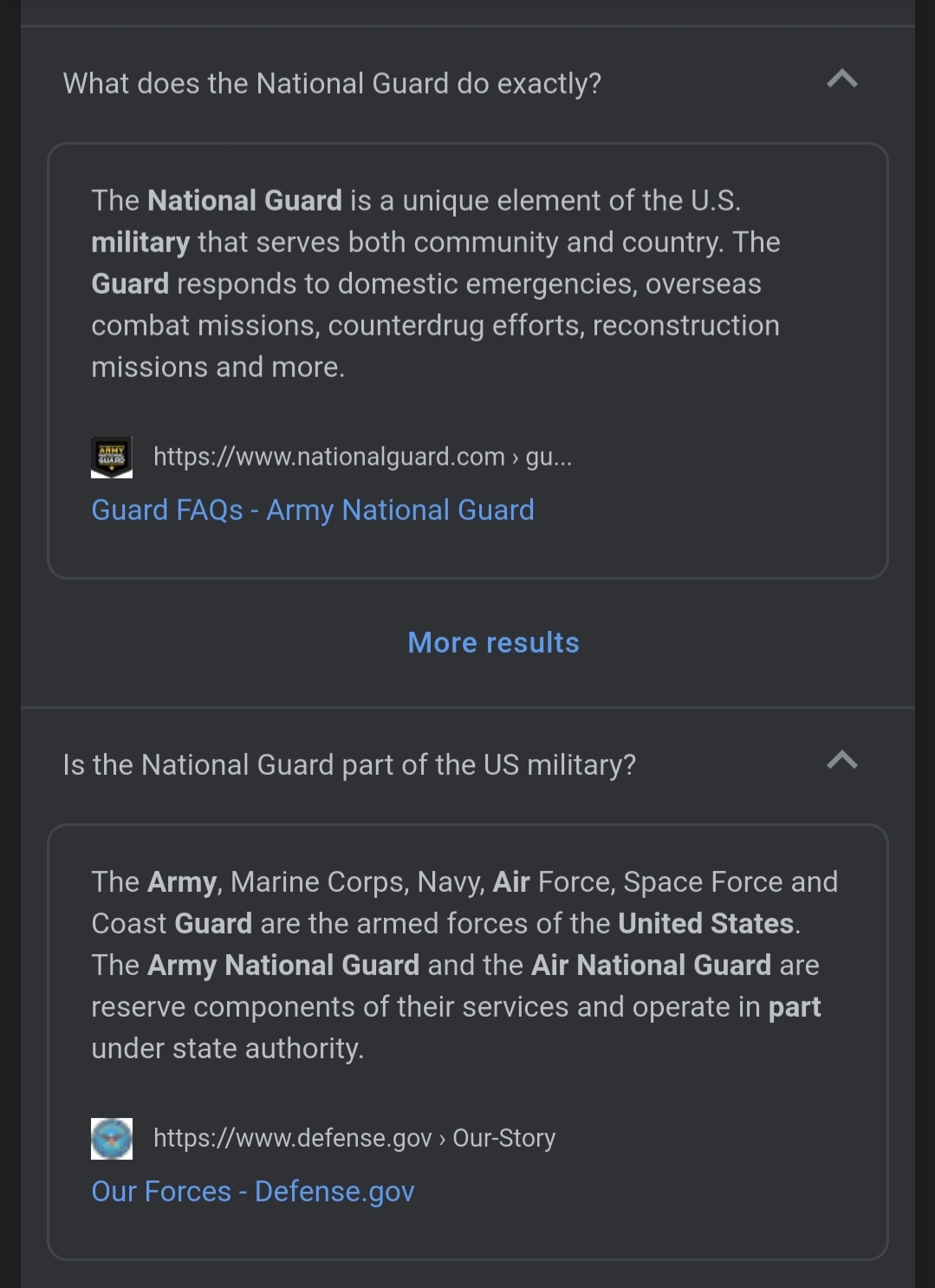Screen dimensions: 935x1288
Task: Tap the question 'Is the National Guard part of the US military?'
Action: click(x=349, y=764)
